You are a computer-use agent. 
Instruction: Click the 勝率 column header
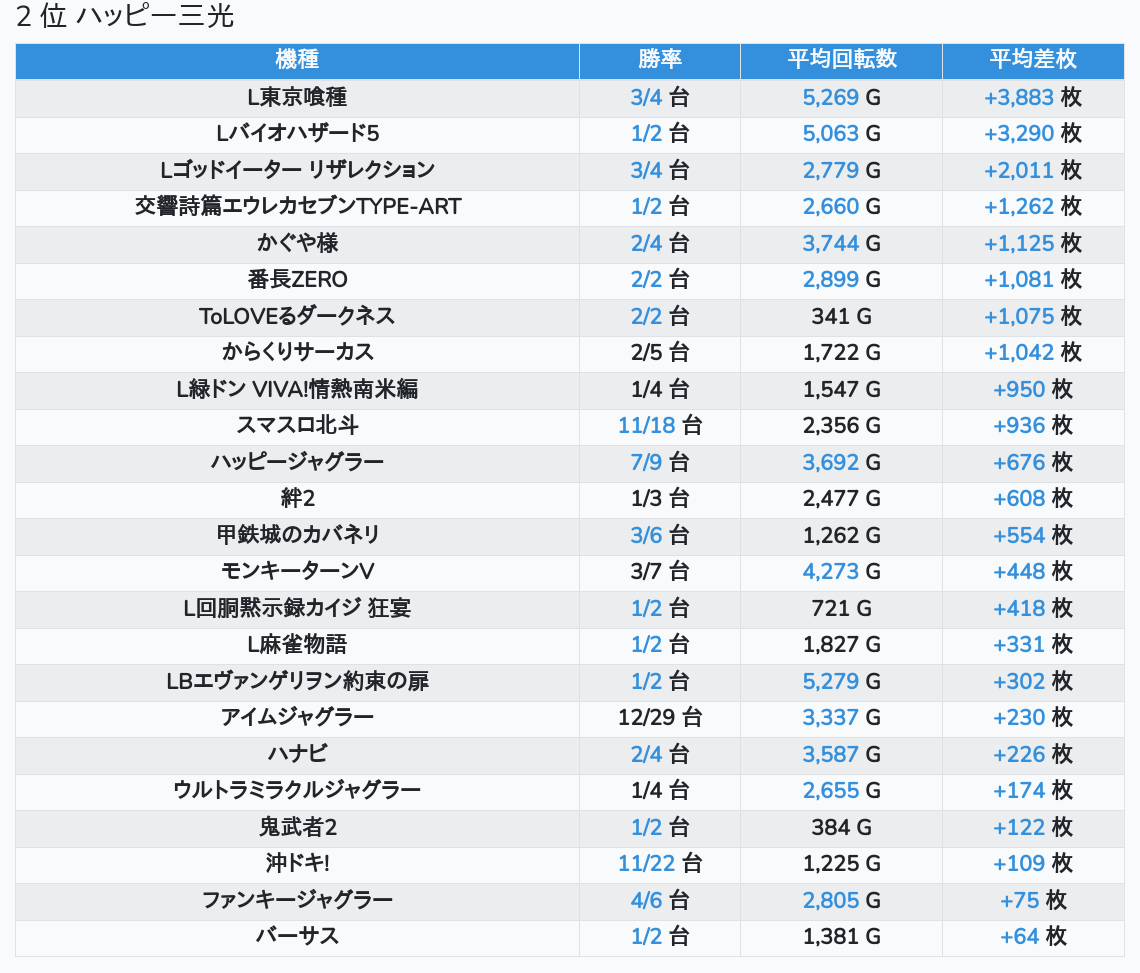pos(659,60)
